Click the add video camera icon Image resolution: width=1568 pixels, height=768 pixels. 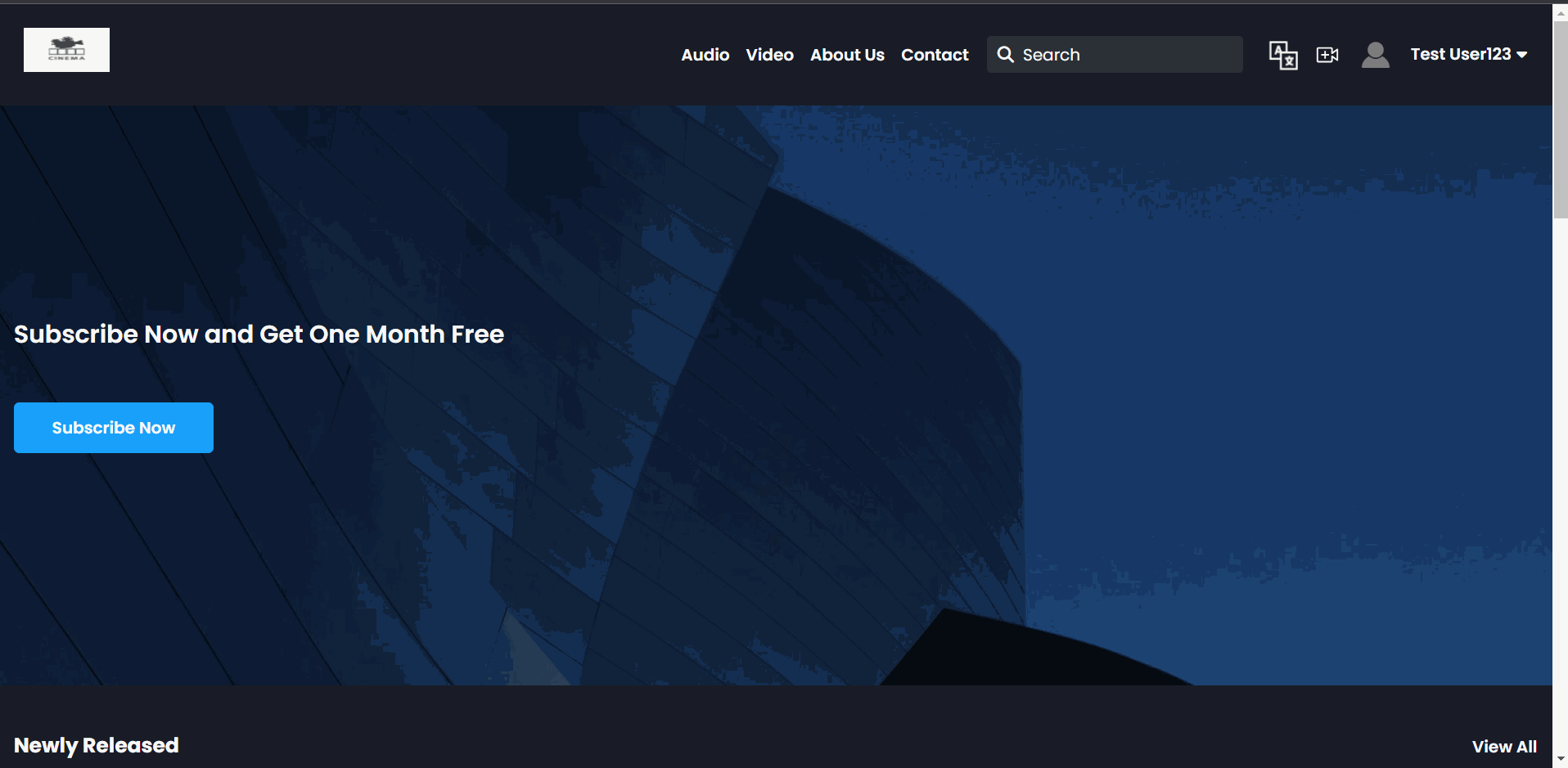coord(1327,55)
